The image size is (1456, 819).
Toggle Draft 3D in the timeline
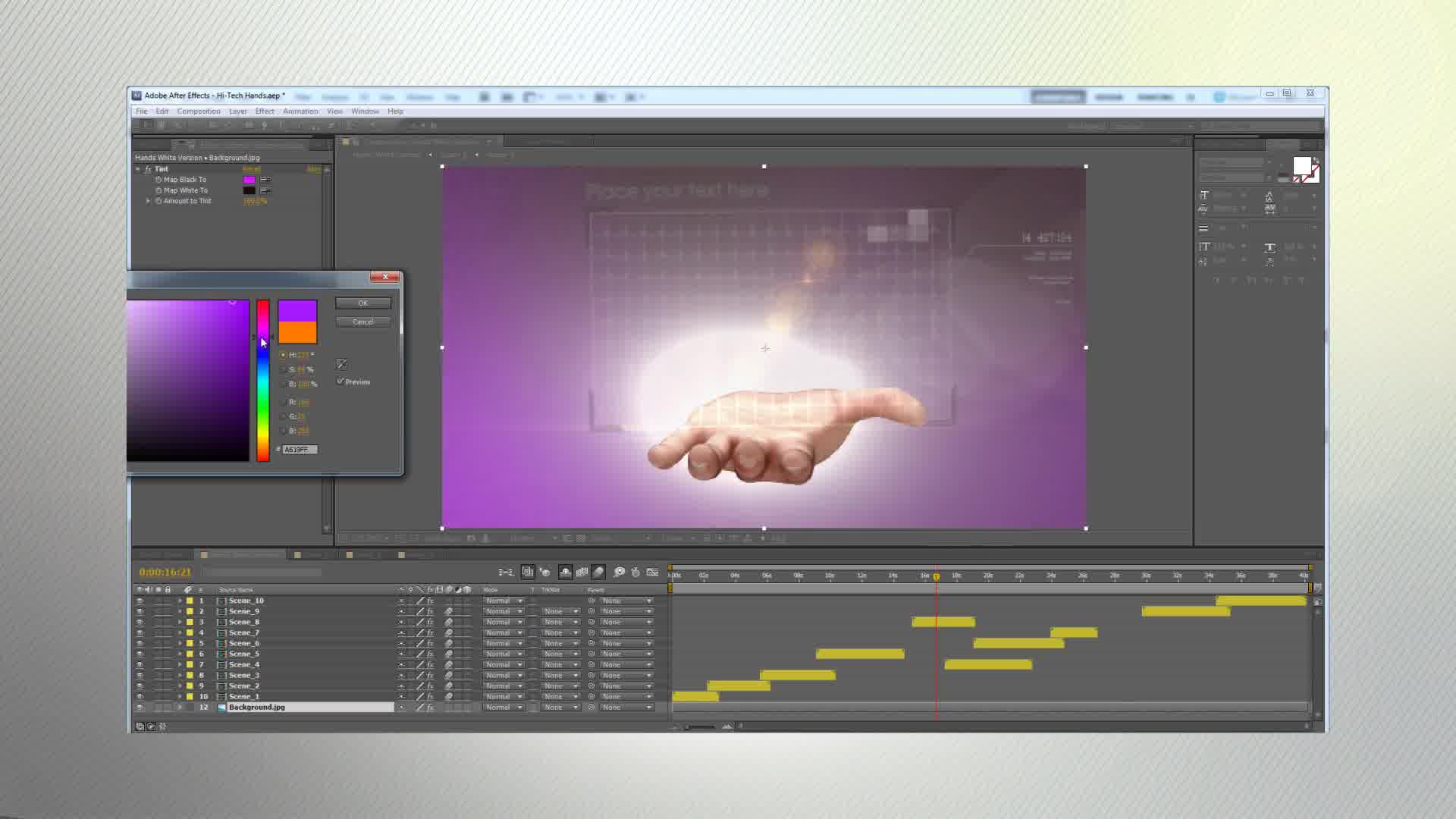tap(544, 572)
